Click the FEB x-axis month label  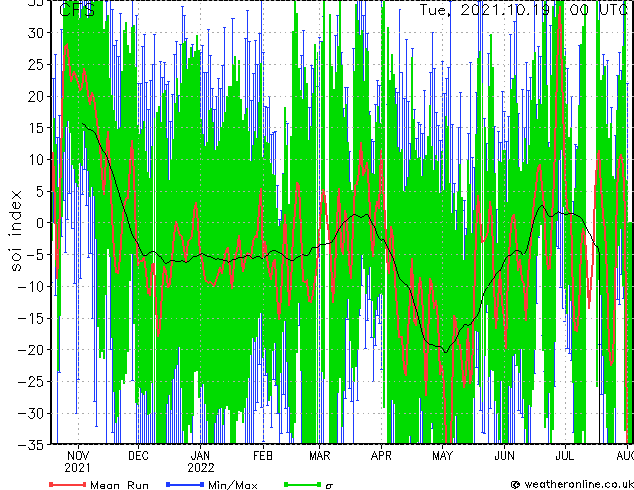263,456
